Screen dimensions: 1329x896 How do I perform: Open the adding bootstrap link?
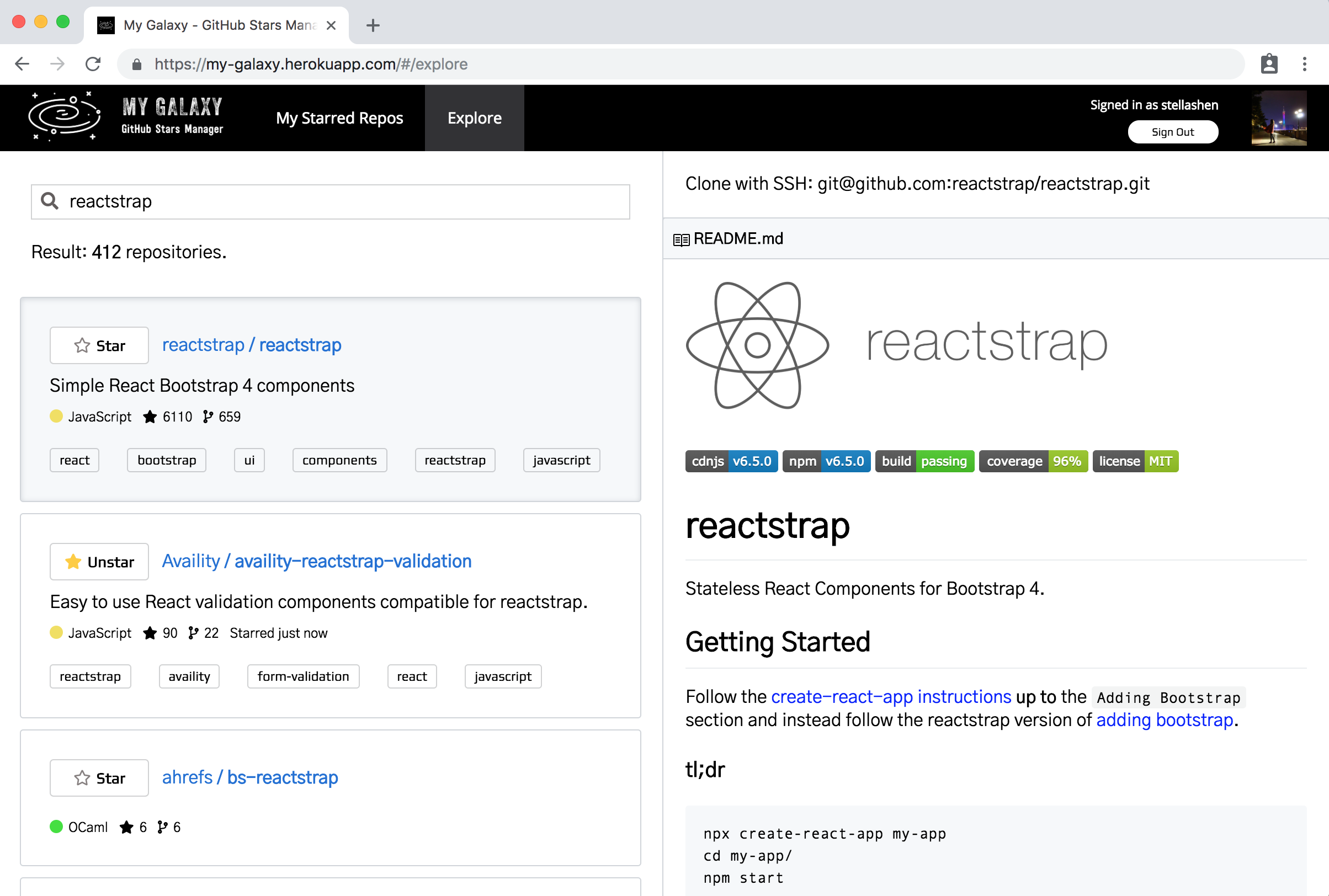pos(1165,720)
